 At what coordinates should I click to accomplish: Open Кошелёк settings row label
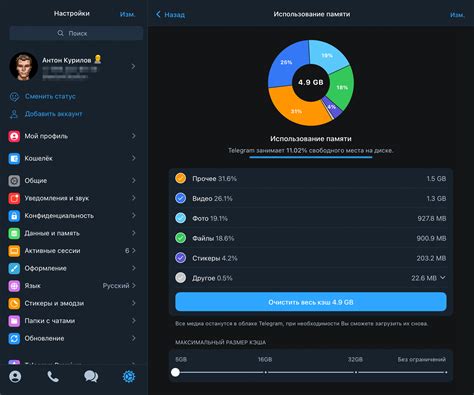coord(38,158)
